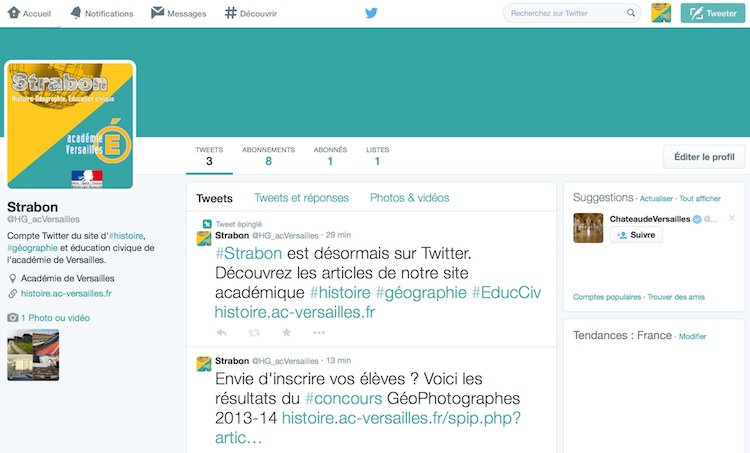Open Abonnements count
Image resolution: width=750 pixels, height=453 pixels.
(x=268, y=156)
